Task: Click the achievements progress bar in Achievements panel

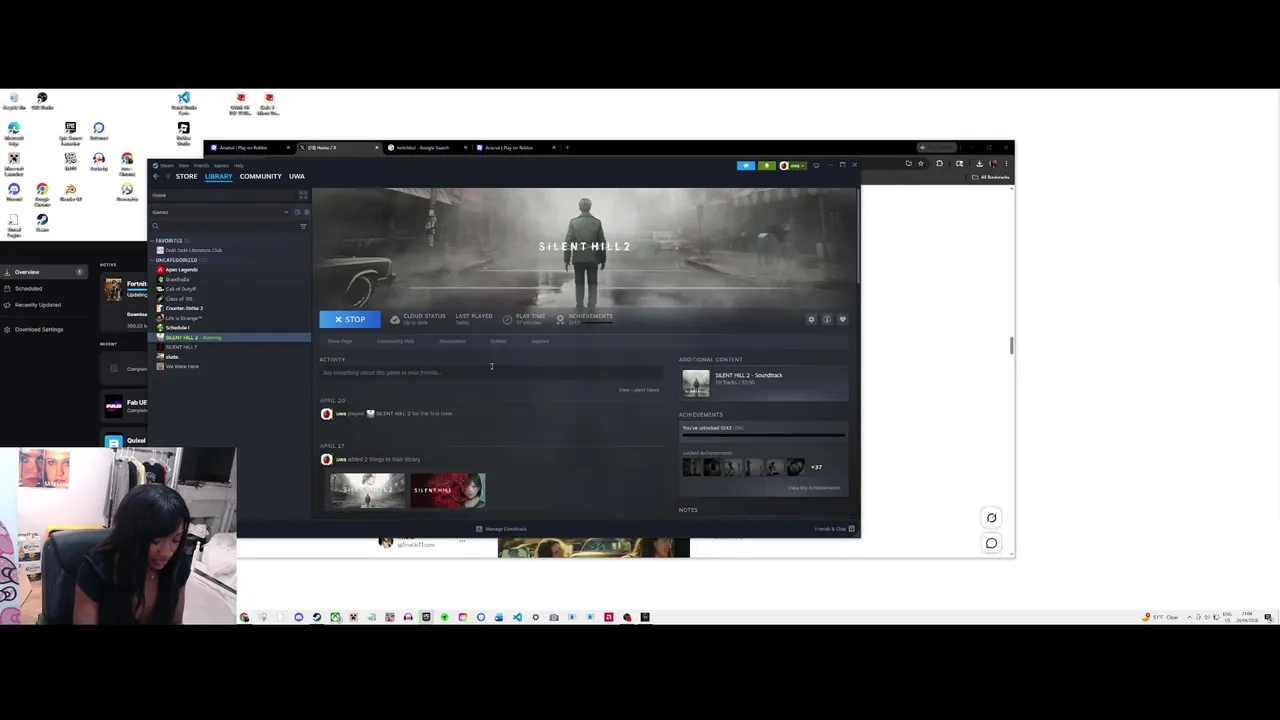Action: [763, 435]
